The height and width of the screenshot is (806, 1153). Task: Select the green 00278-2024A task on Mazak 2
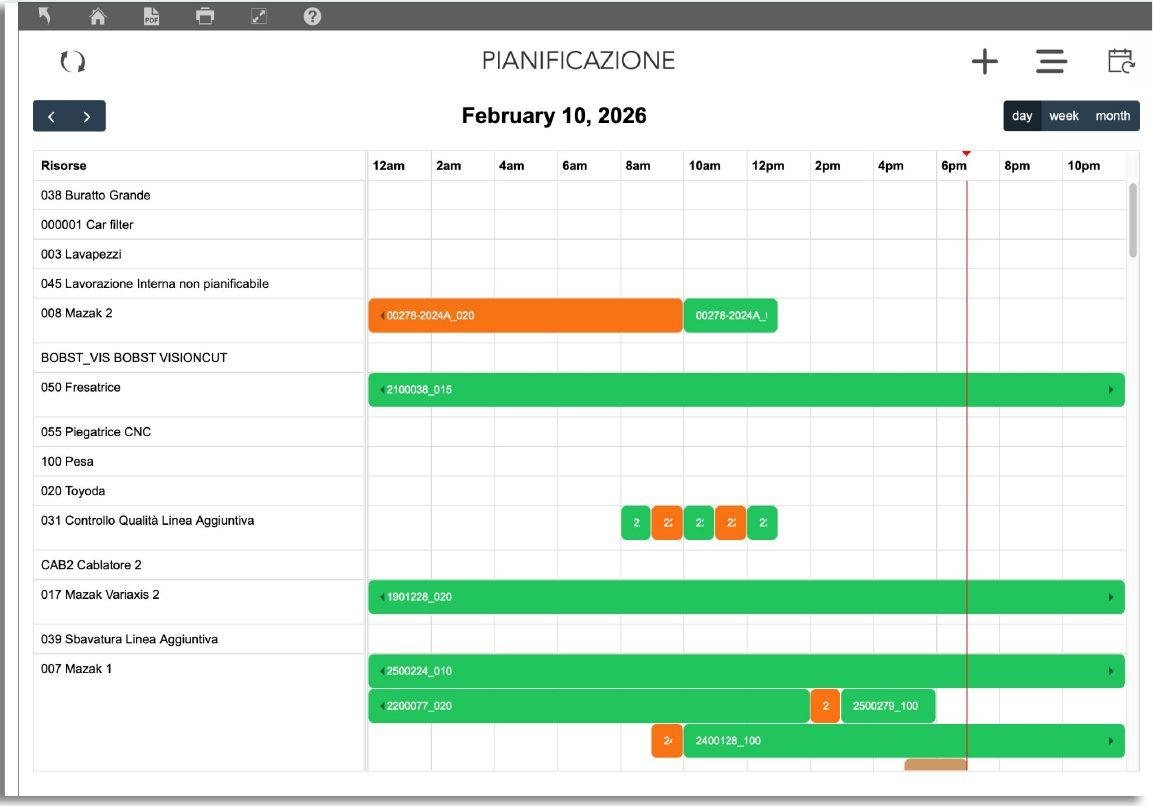click(730, 315)
